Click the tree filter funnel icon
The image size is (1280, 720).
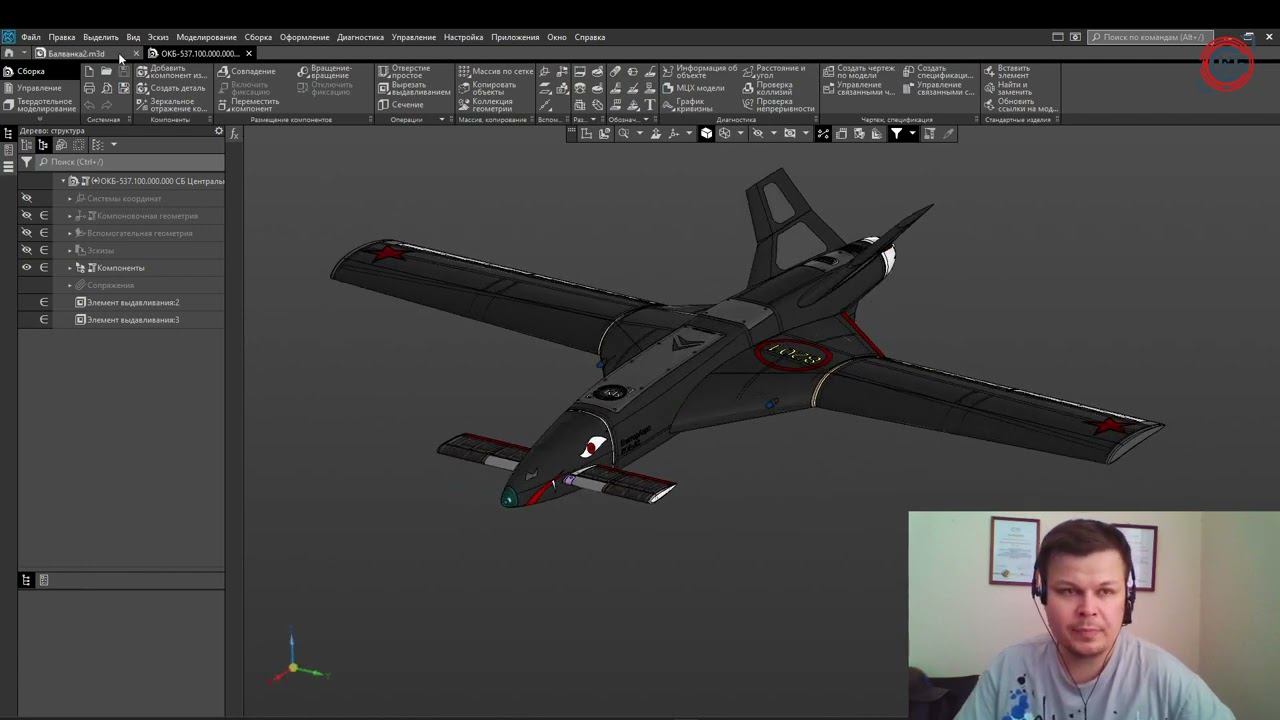26,162
